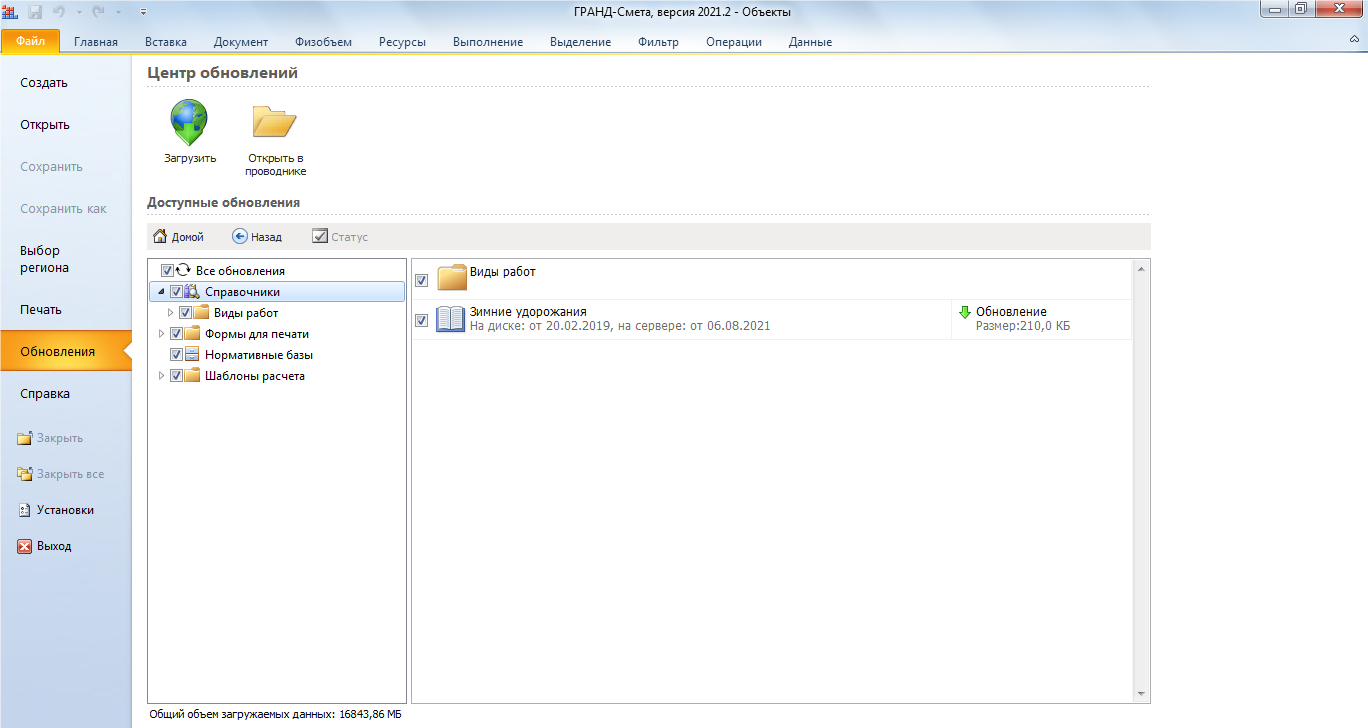Open the Справка sidebar item
Screen dimensions: 1368x728
(x=45, y=394)
